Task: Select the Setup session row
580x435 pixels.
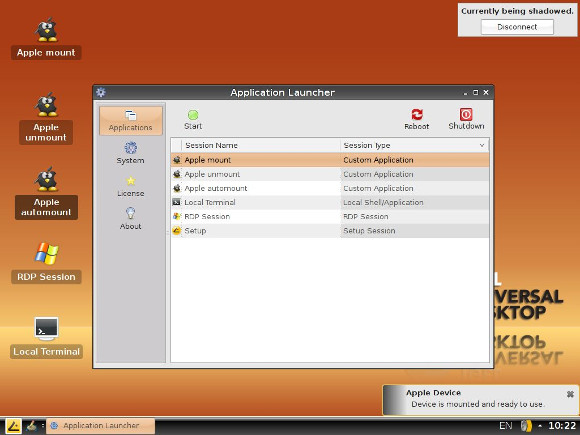Action: [330, 230]
